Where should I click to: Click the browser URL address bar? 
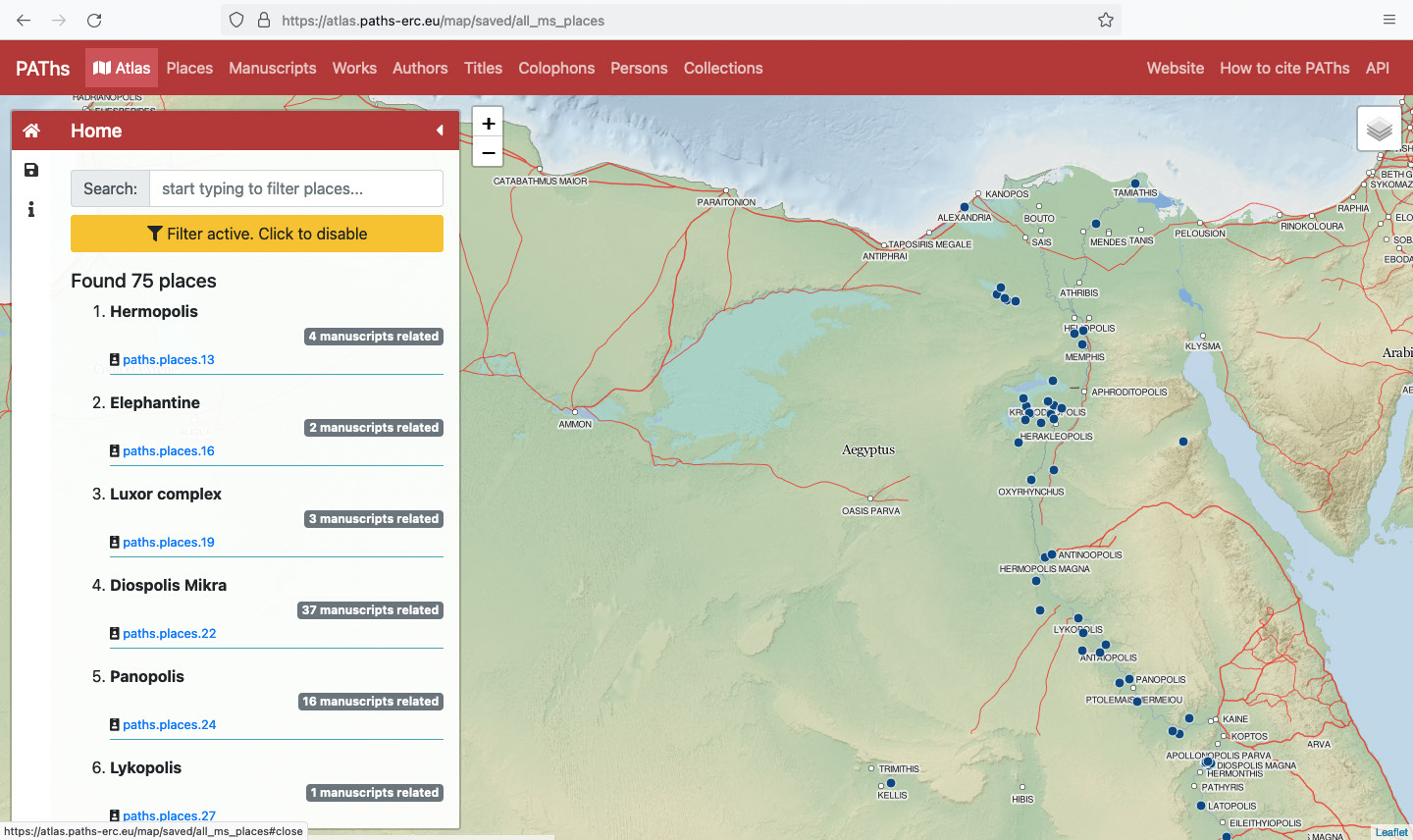pos(671,20)
